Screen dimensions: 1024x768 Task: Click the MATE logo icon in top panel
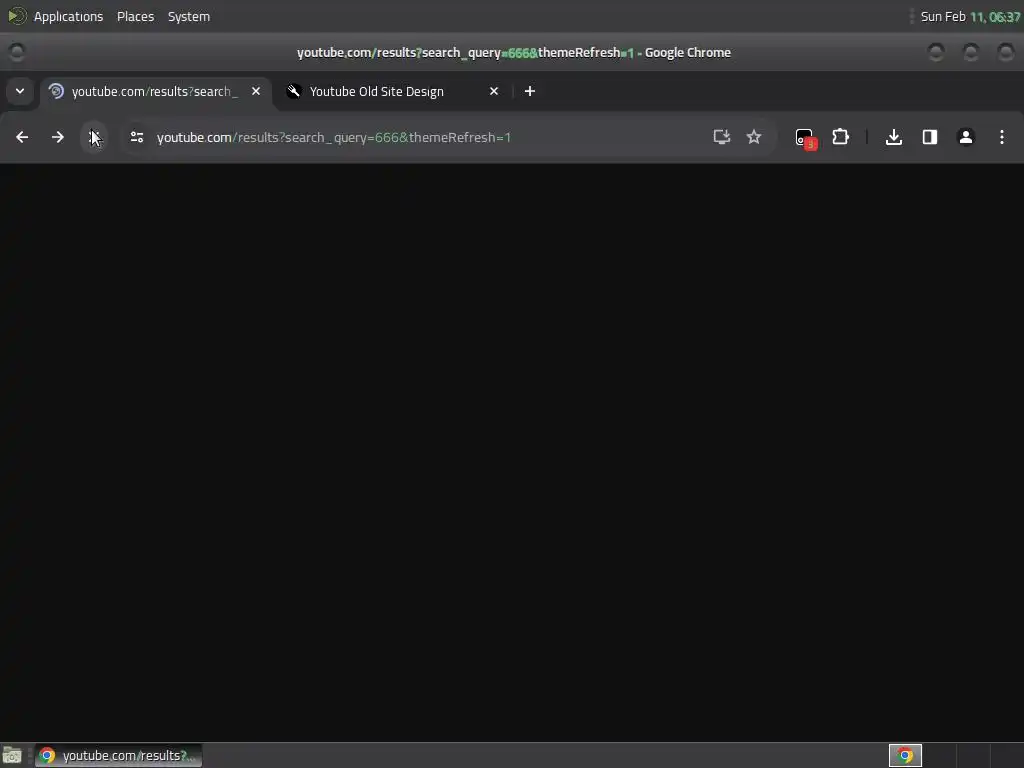(x=16, y=16)
